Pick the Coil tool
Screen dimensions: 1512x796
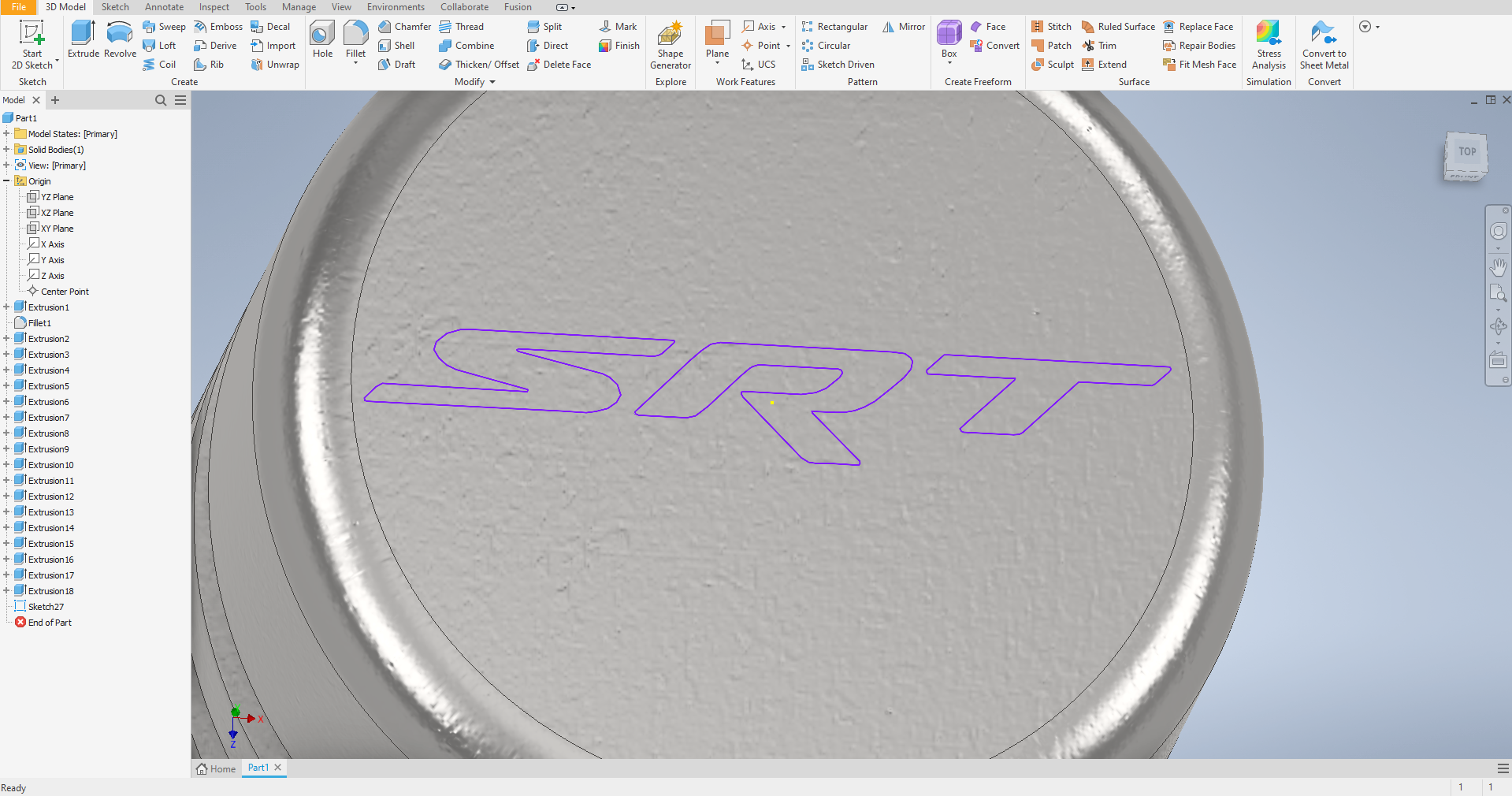tap(159, 65)
